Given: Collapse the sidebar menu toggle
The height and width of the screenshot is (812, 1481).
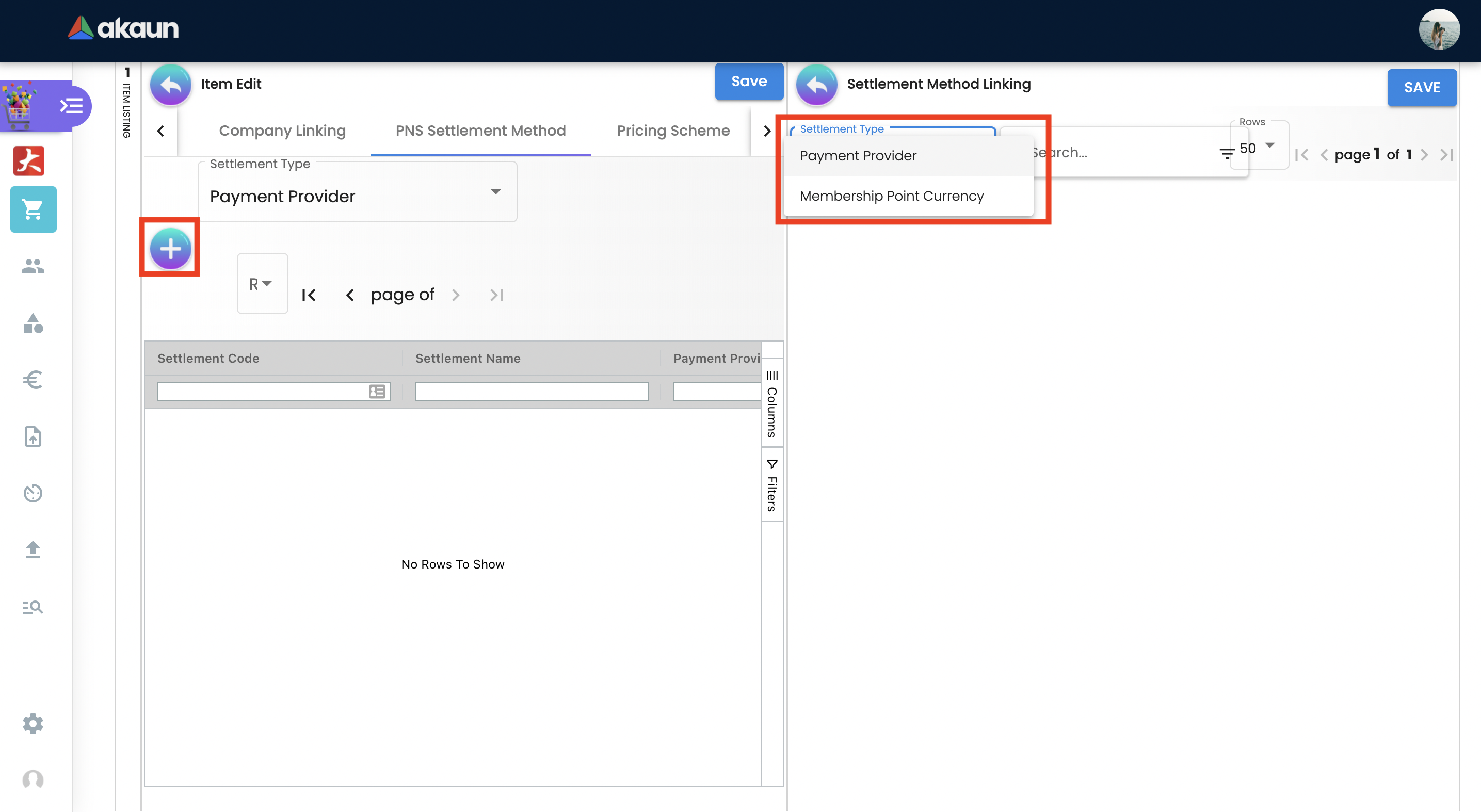Looking at the screenshot, I should click(x=71, y=106).
